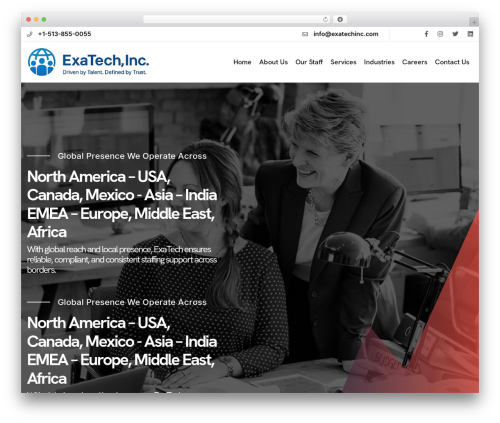Click the Facebook icon in top bar

(426, 34)
